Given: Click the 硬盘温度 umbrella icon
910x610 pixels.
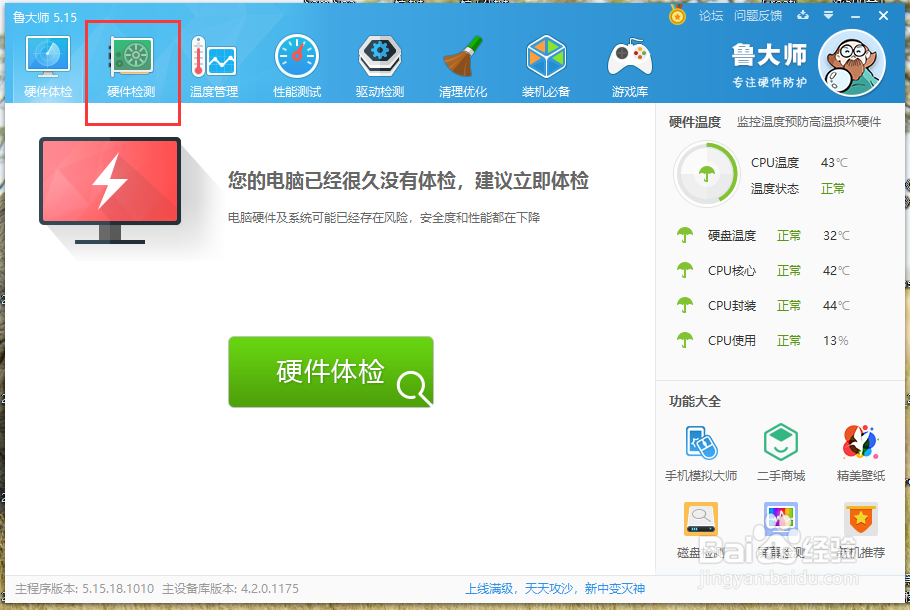Looking at the screenshot, I should point(685,235).
